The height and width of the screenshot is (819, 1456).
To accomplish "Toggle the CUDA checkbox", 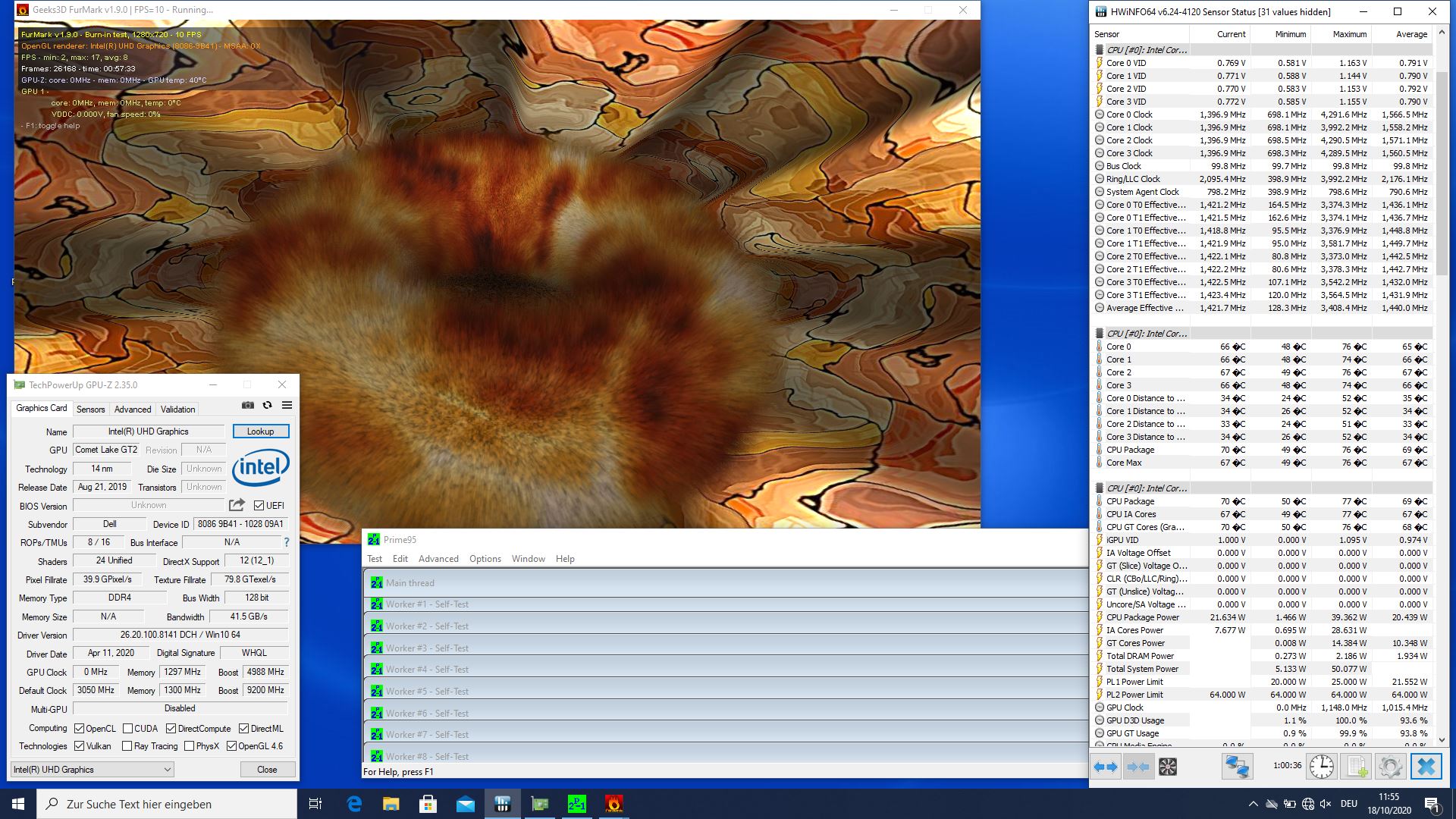I will pos(127,728).
